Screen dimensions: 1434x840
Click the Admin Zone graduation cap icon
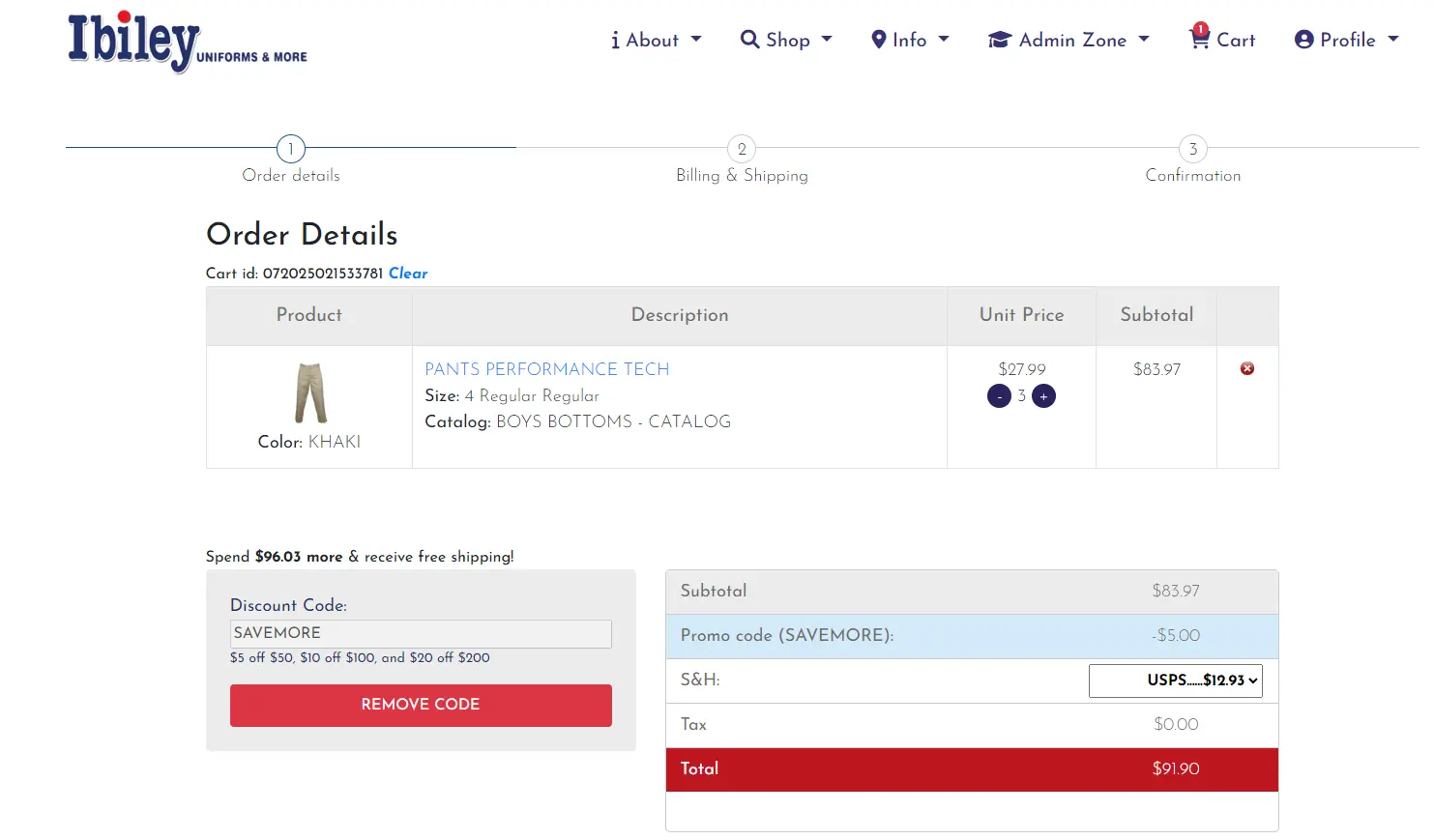(x=999, y=40)
